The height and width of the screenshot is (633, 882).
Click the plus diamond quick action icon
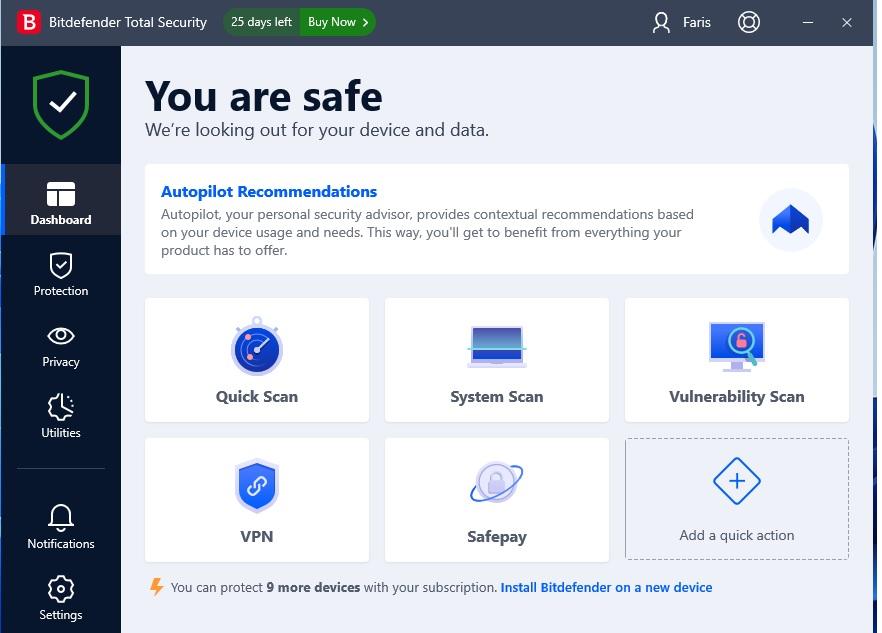click(737, 481)
